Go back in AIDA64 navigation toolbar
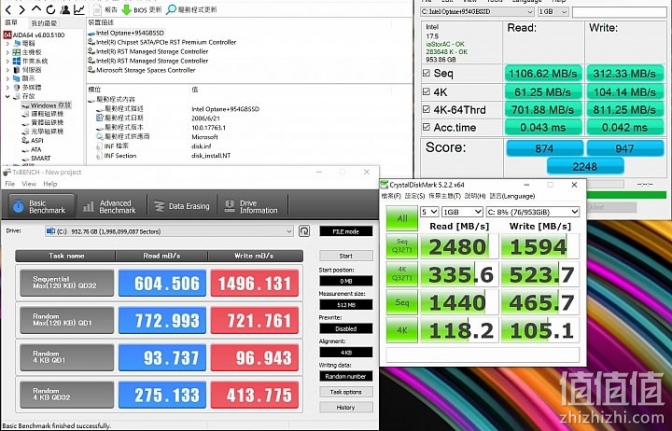 click(x=8, y=9)
